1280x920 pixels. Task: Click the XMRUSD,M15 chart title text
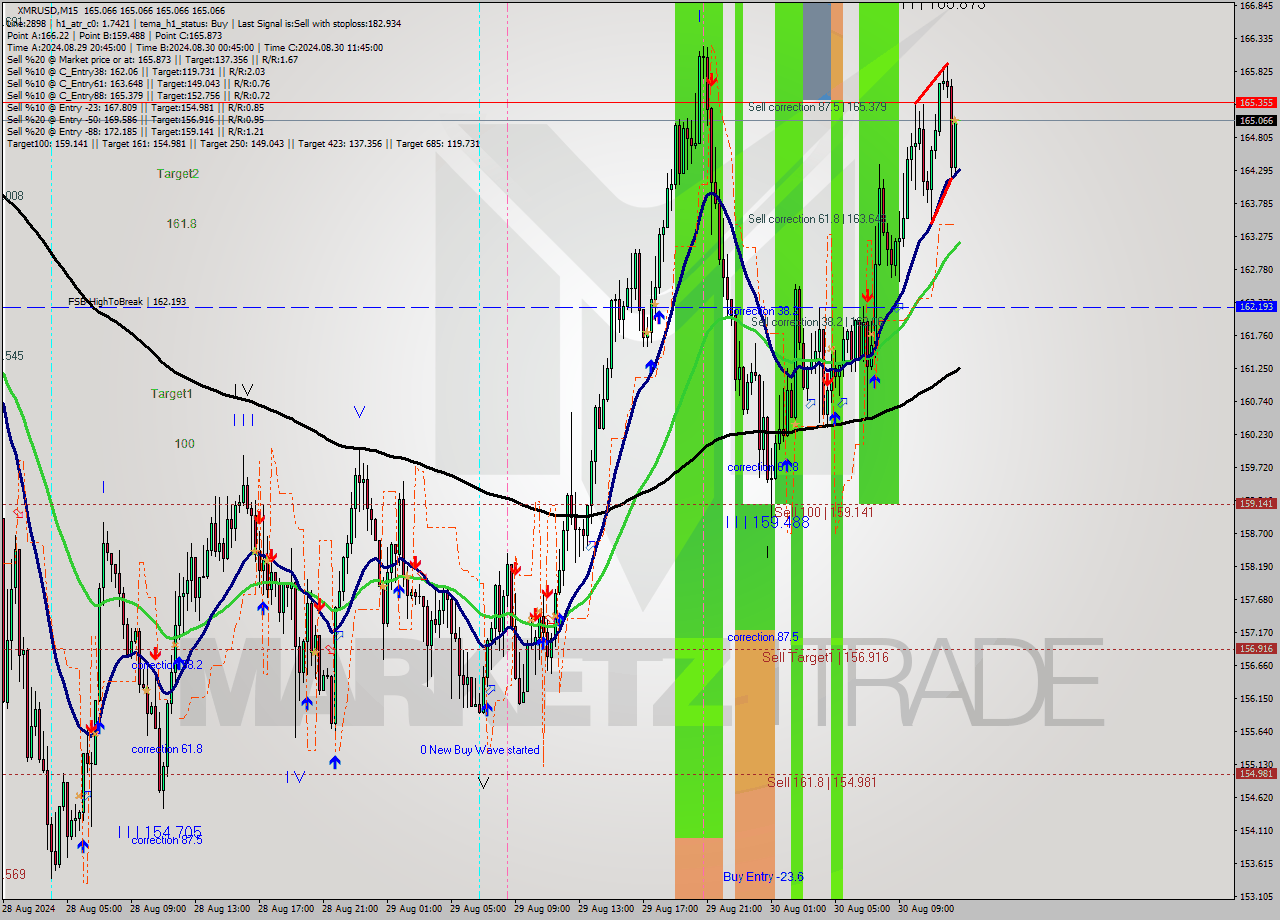click(50, 10)
